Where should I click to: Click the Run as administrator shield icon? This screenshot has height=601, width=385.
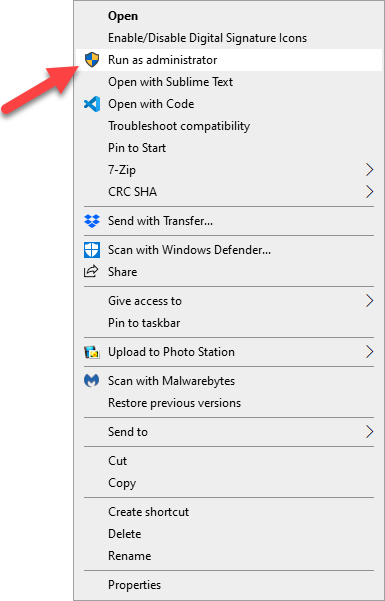click(92, 60)
